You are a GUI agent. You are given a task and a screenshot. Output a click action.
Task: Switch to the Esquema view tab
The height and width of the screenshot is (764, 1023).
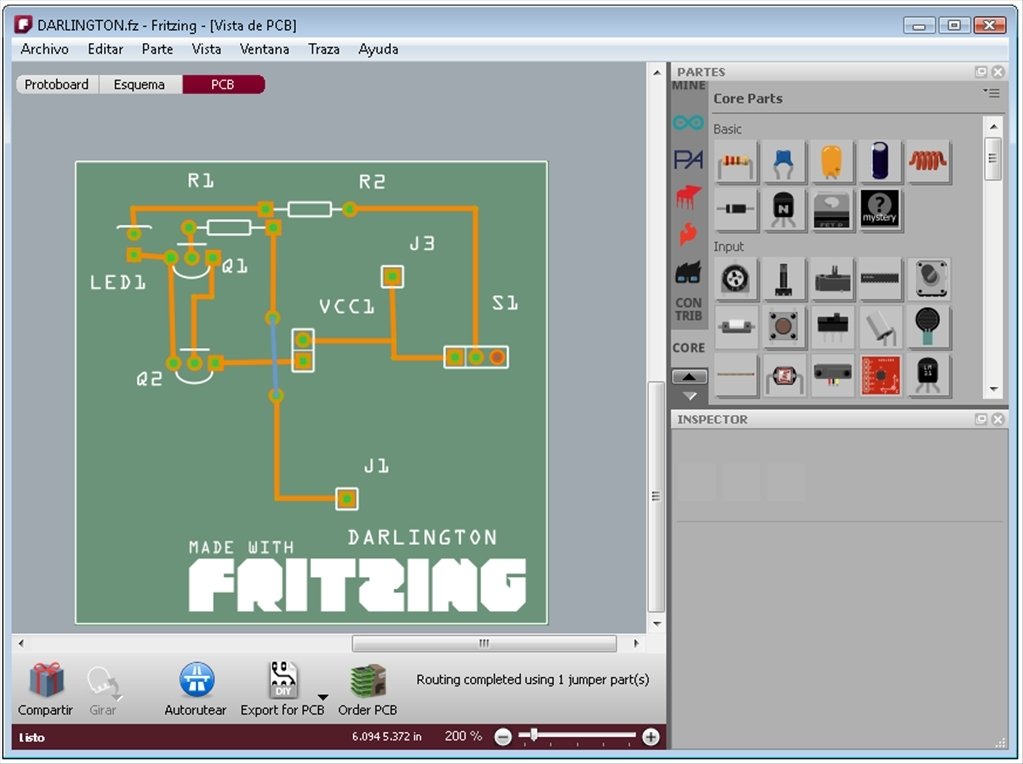pos(139,84)
